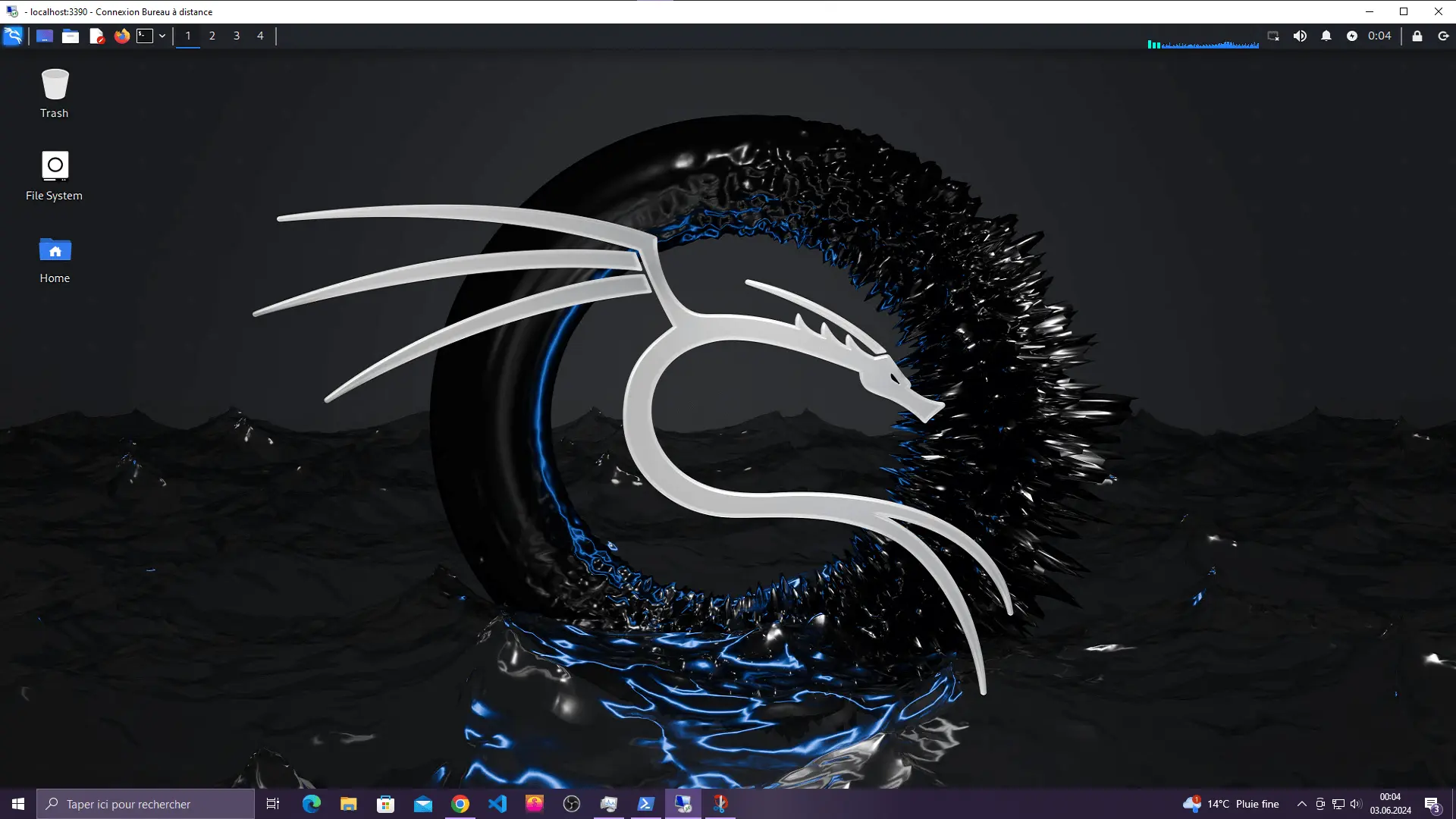Viewport: 1456px width, 819px height.
Task: Lock the screen with padlock icon
Action: click(x=1417, y=36)
